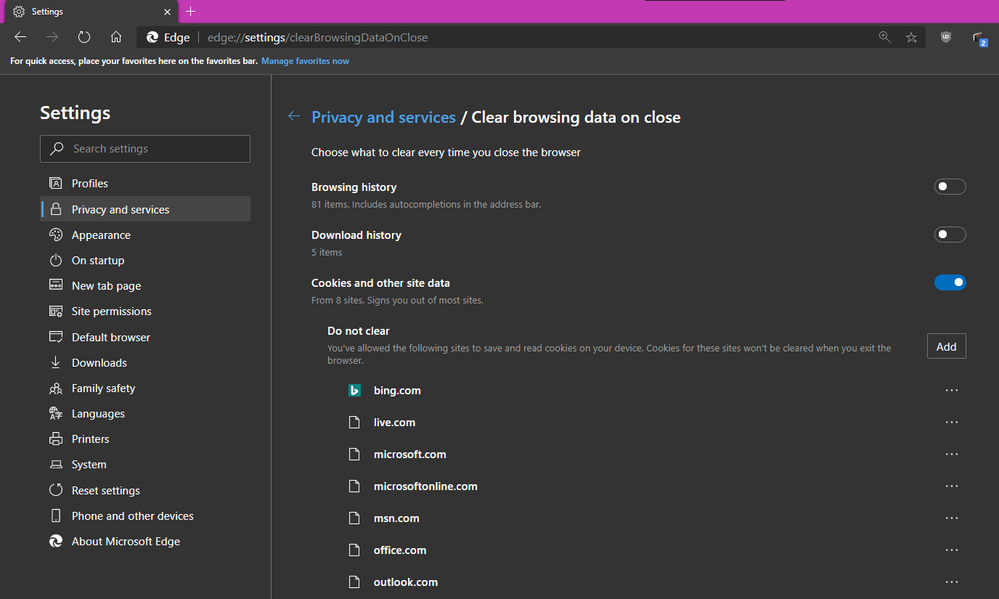Open the extension icon with badge 2

pyautogui.click(x=979, y=38)
